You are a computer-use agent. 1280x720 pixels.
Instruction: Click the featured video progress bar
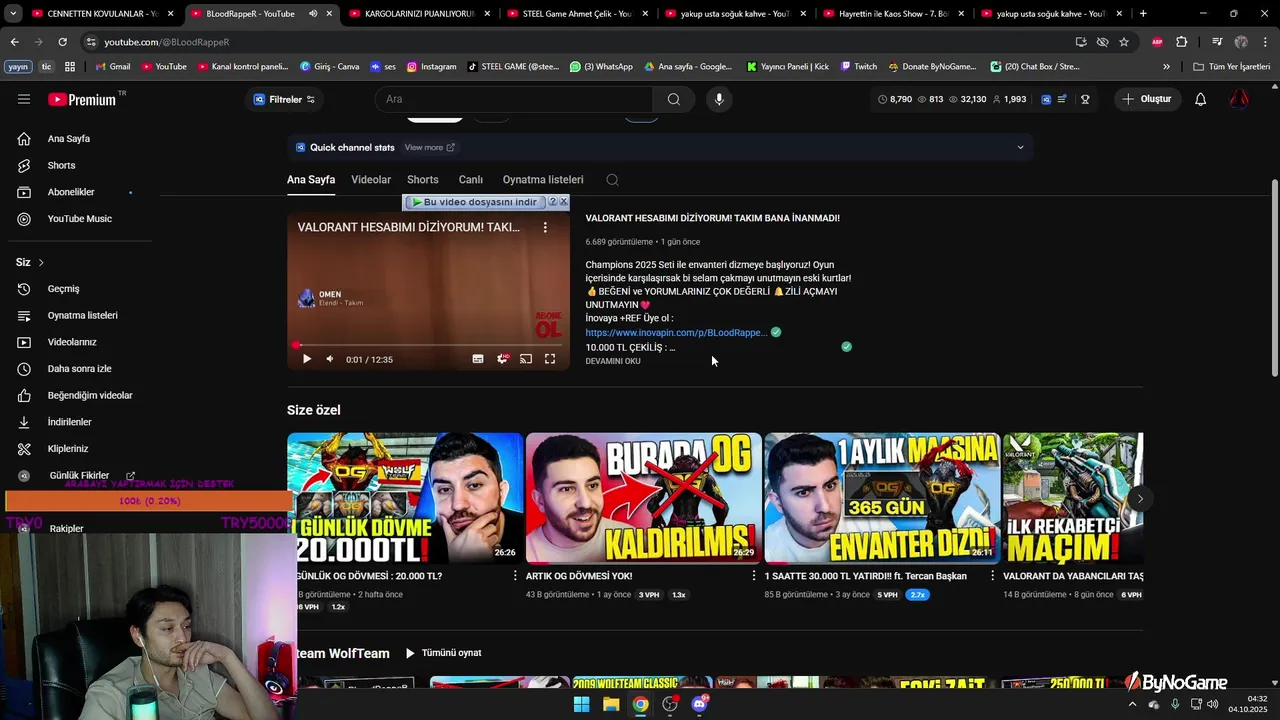[428, 345]
